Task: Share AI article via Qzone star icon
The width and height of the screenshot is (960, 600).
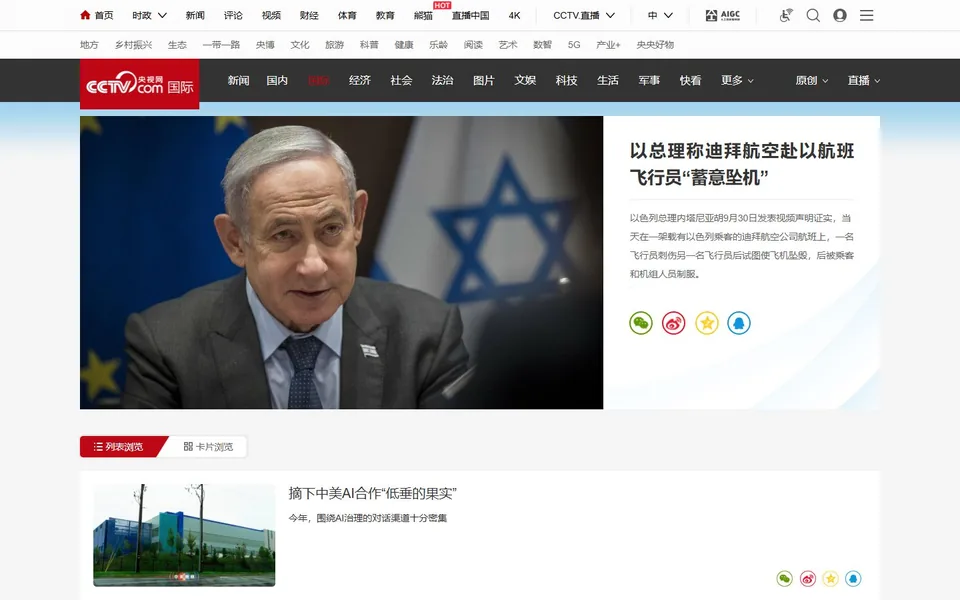Action: [x=830, y=578]
